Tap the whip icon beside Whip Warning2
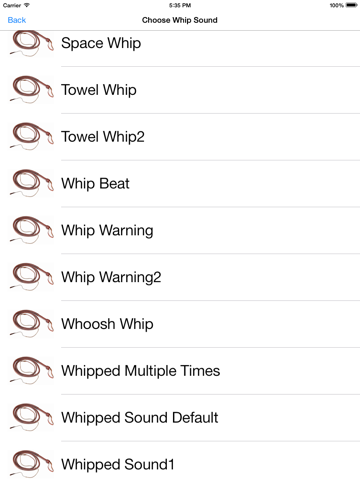360x480 pixels. coord(31,277)
